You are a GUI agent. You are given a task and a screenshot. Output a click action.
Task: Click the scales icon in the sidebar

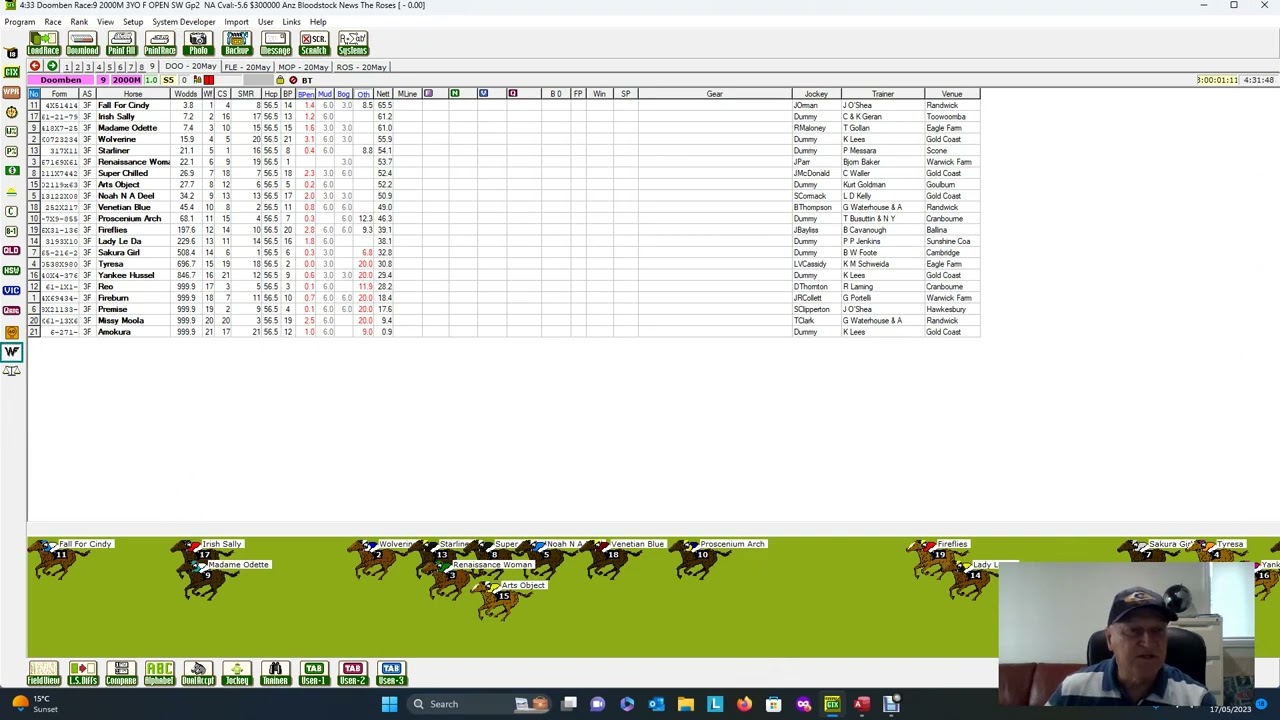11,371
